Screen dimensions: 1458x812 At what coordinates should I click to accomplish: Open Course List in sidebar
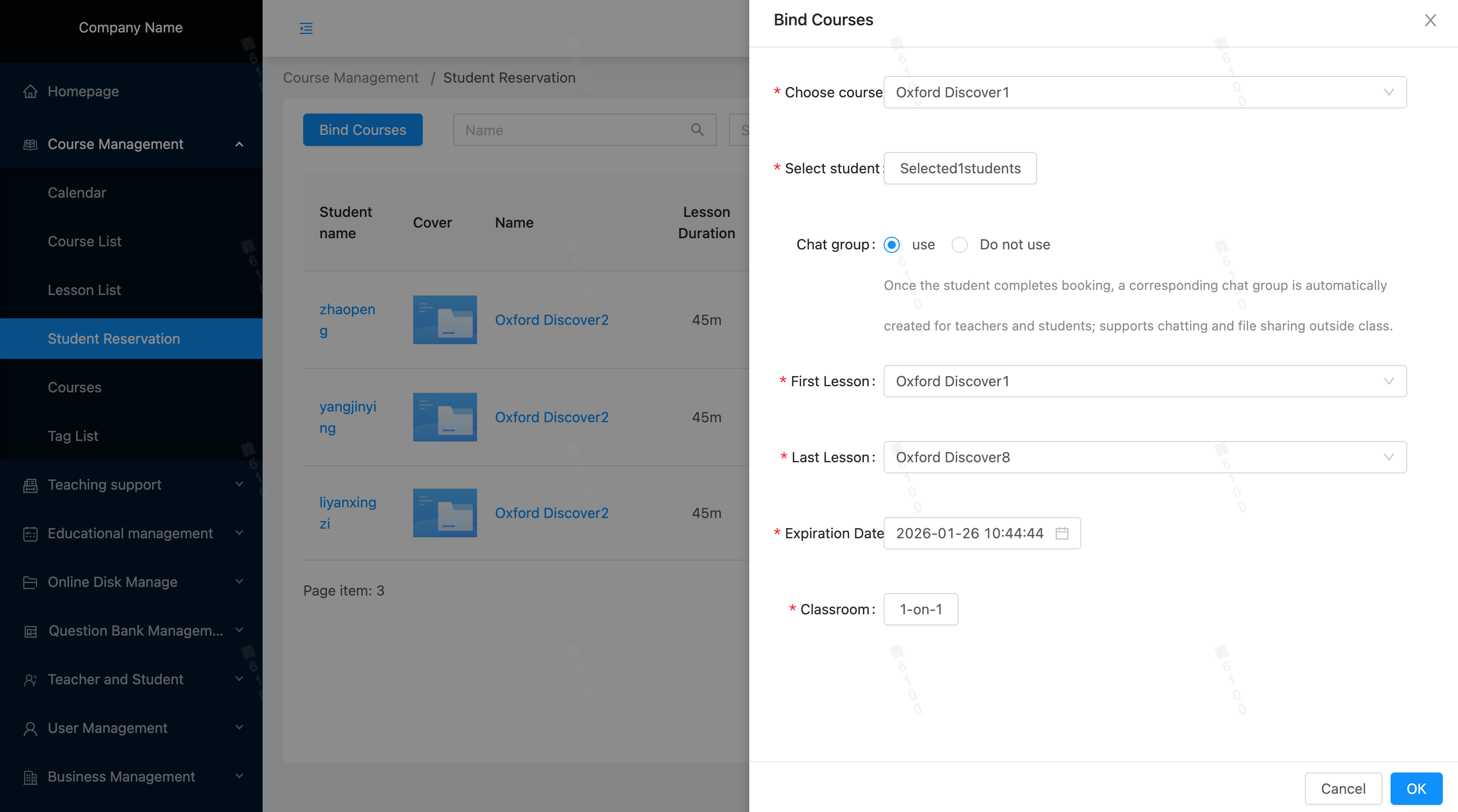click(x=84, y=242)
